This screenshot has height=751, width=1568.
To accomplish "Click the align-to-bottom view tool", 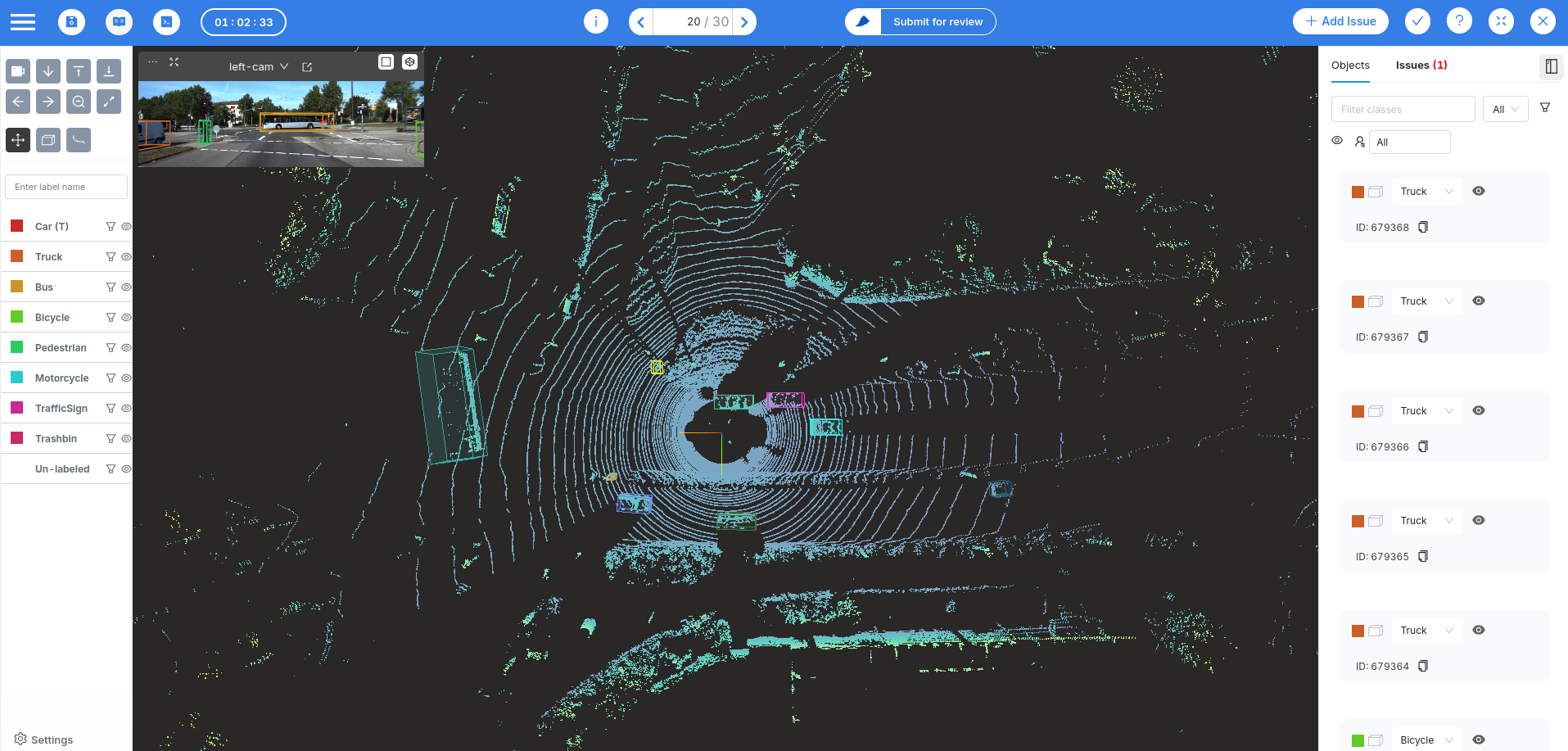I will [x=109, y=71].
